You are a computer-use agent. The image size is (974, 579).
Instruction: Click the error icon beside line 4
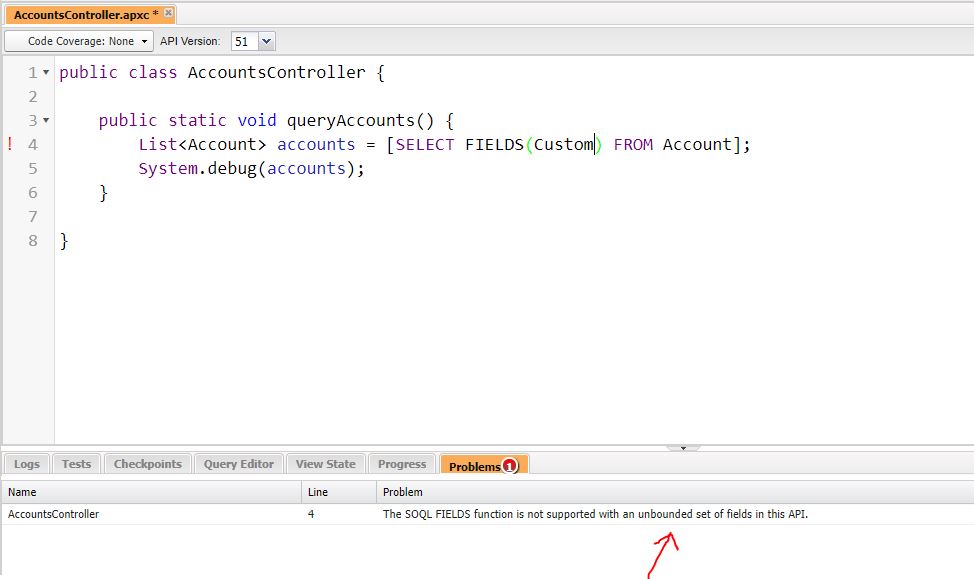pos(10,144)
